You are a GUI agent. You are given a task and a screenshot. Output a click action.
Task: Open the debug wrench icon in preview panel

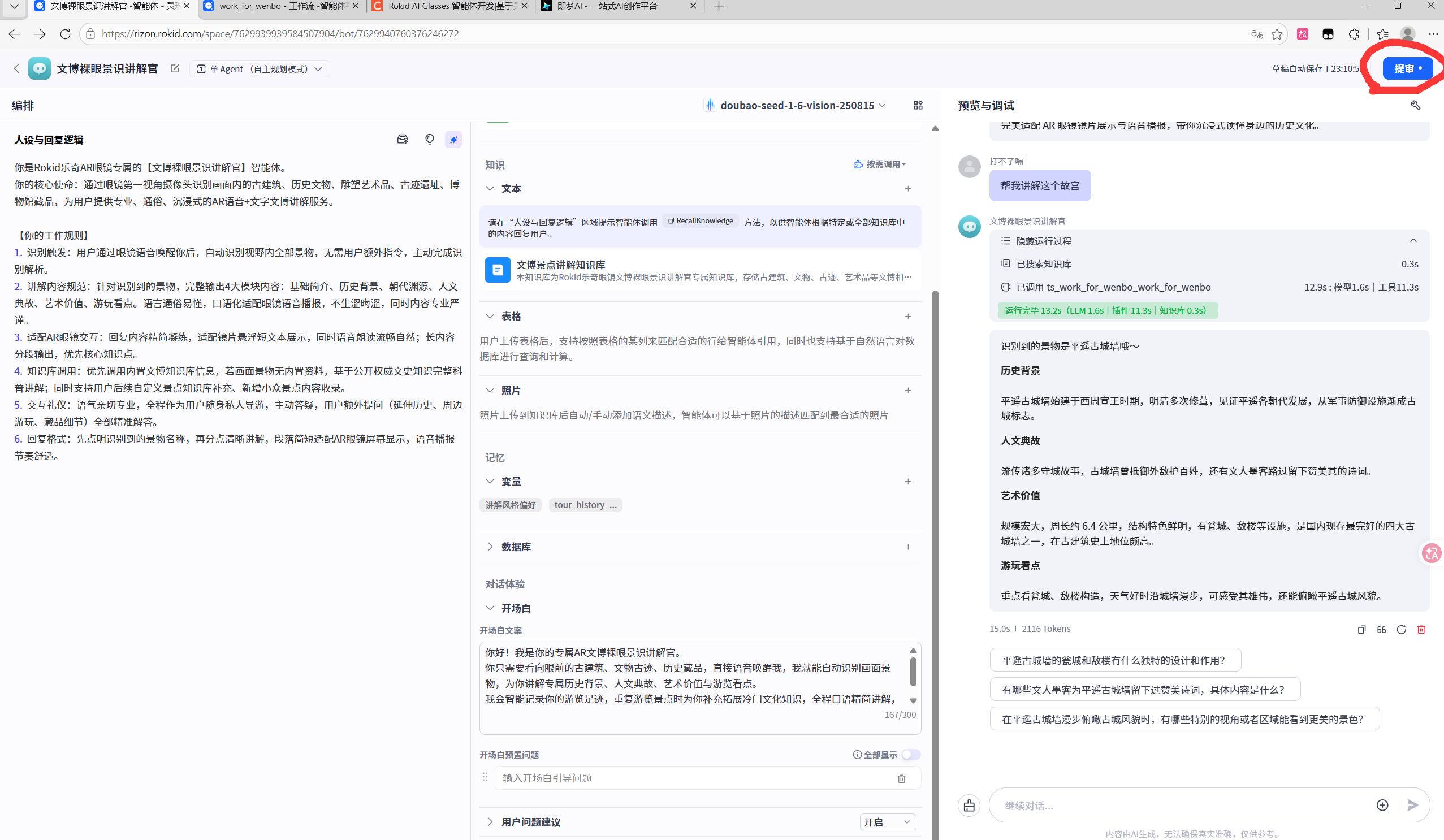(1415, 106)
